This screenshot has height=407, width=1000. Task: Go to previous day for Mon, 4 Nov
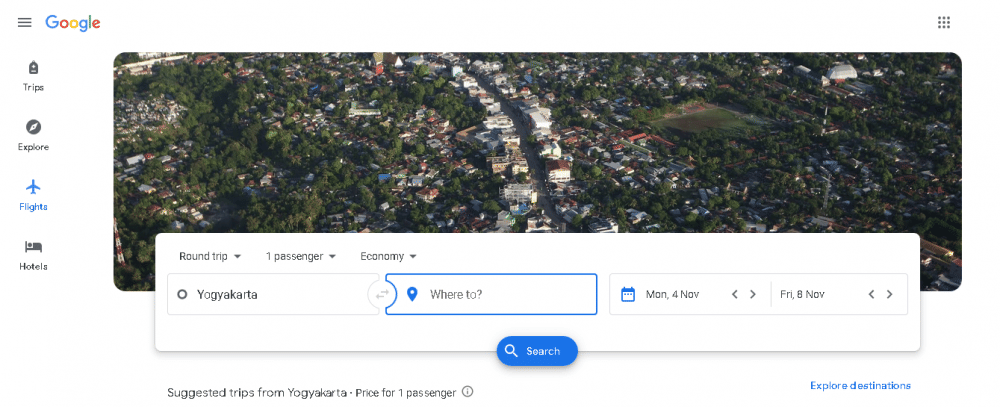point(735,294)
